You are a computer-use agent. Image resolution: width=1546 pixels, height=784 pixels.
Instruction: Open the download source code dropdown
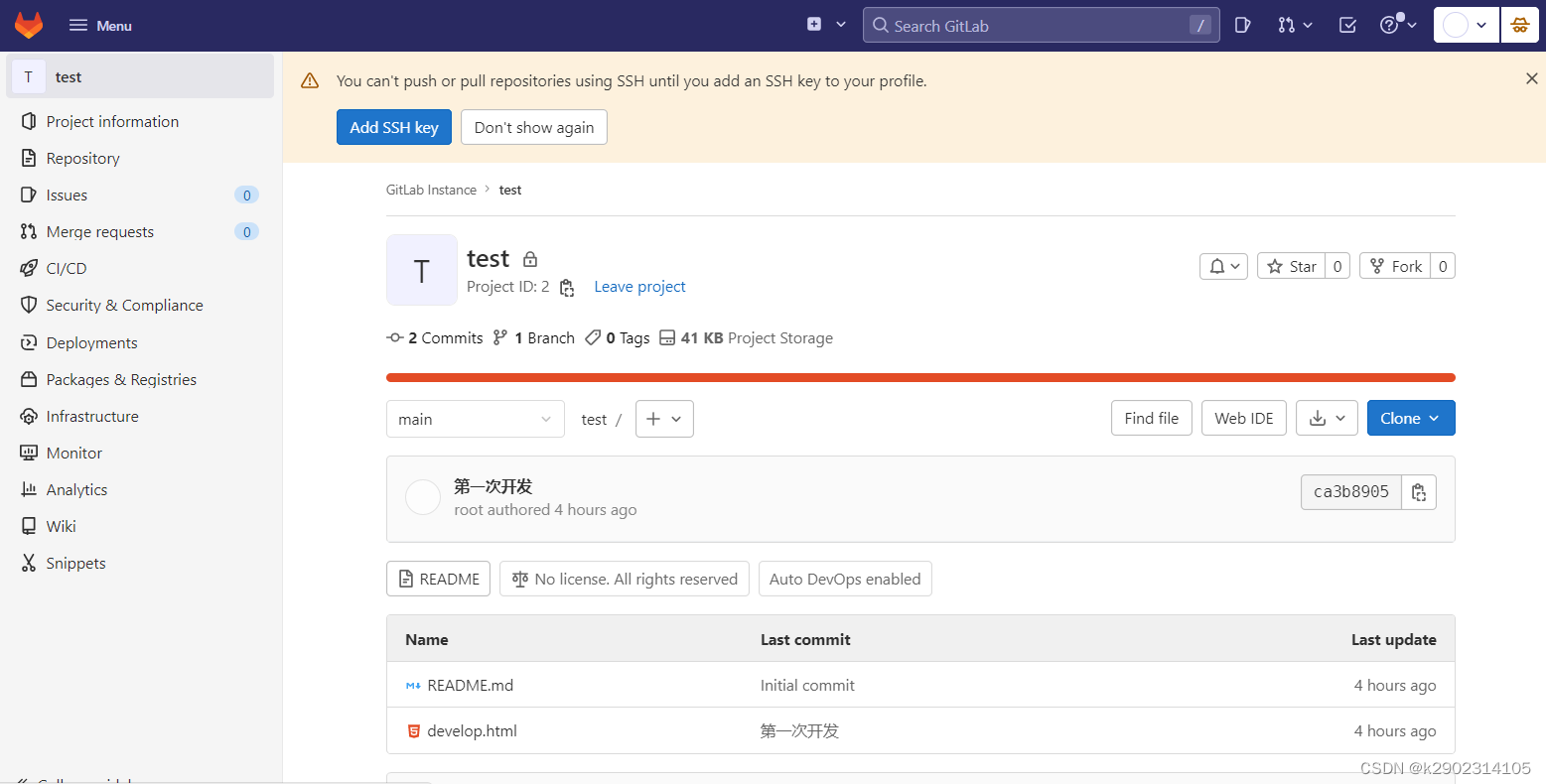[x=1327, y=418]
